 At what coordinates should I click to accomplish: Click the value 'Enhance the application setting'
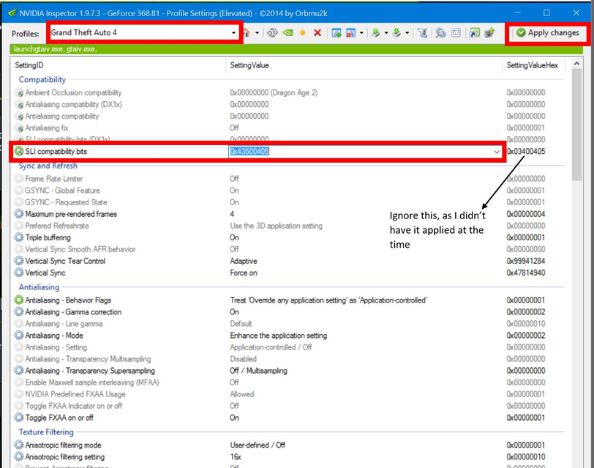pos(278,335)
